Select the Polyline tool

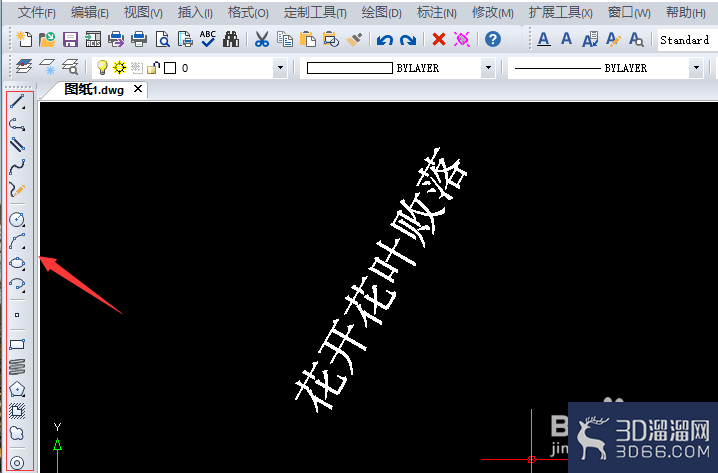[17, 124]
